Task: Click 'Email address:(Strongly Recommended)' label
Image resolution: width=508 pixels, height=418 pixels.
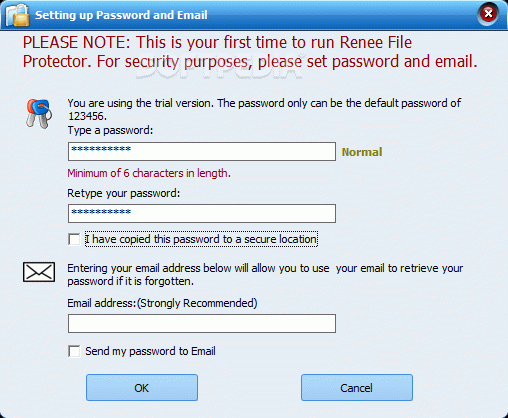Action: (x=162, y=303)
